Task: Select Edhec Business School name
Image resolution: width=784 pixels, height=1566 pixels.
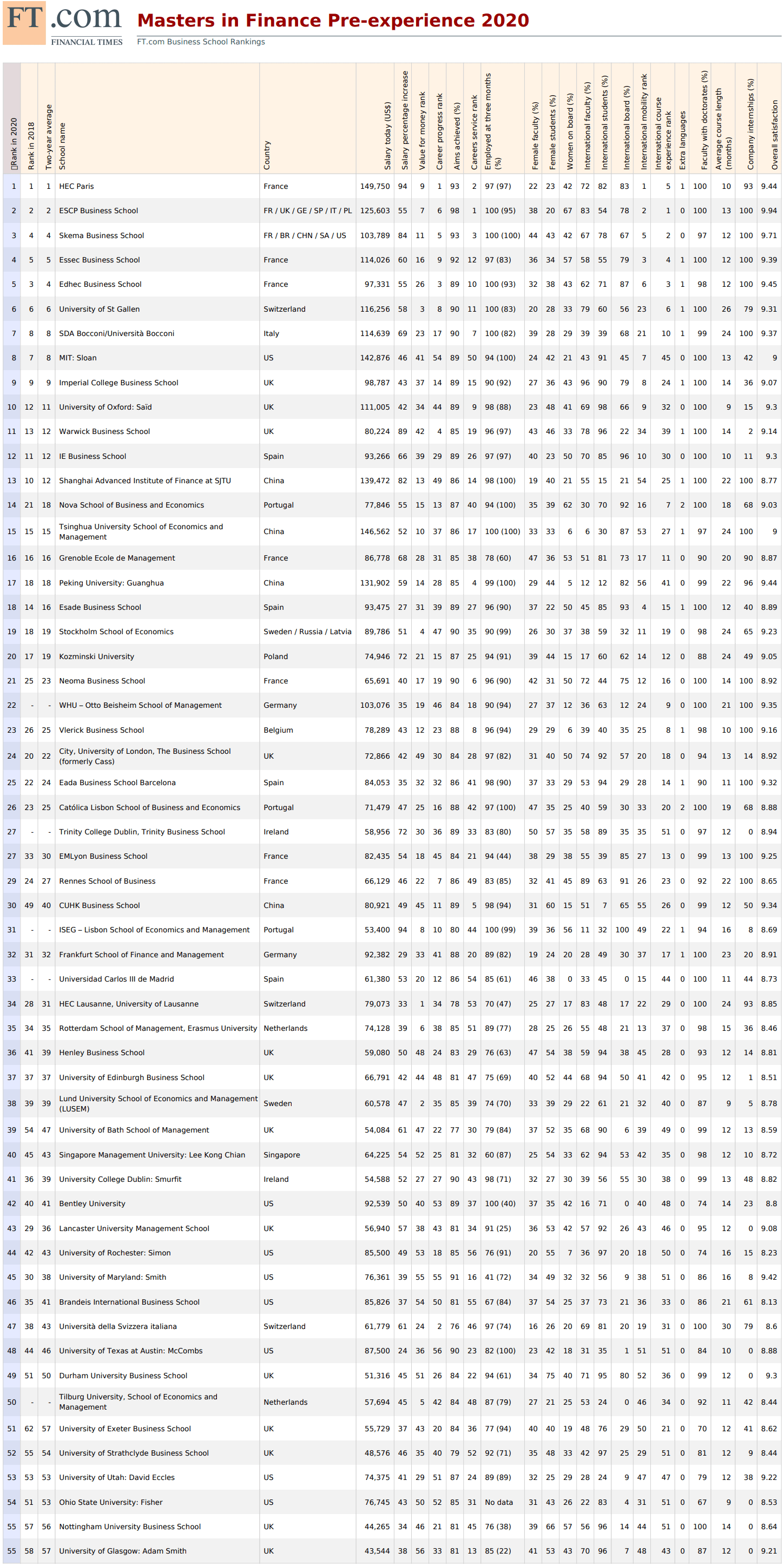Action: tap(100, 285)
